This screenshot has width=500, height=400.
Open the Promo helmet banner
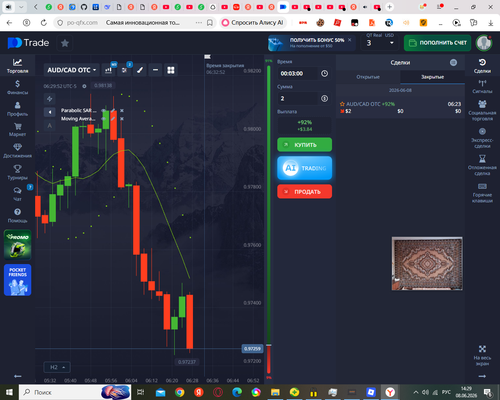click(18, 245)
